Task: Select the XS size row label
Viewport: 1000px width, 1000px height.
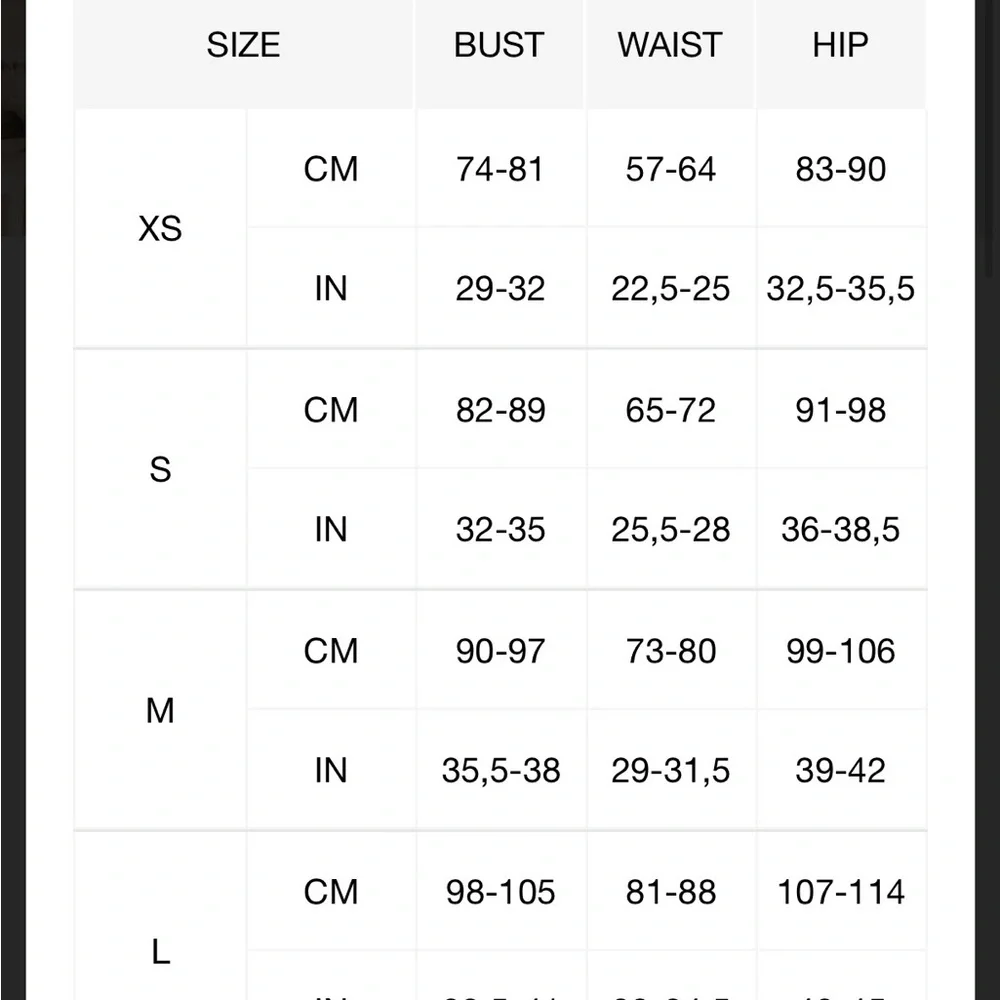Action: pyautogui.click(x=160, y=228)
